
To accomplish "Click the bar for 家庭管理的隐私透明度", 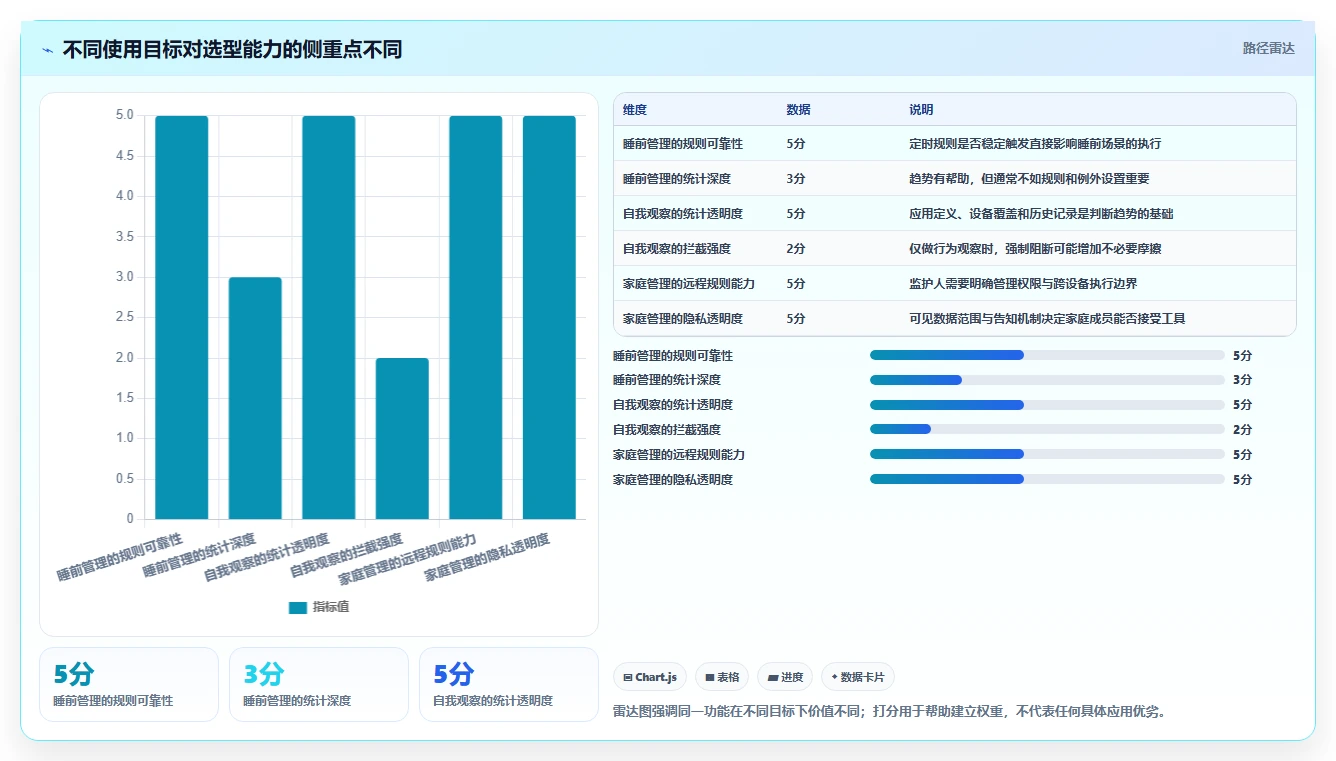I will (x=549, y=317).
